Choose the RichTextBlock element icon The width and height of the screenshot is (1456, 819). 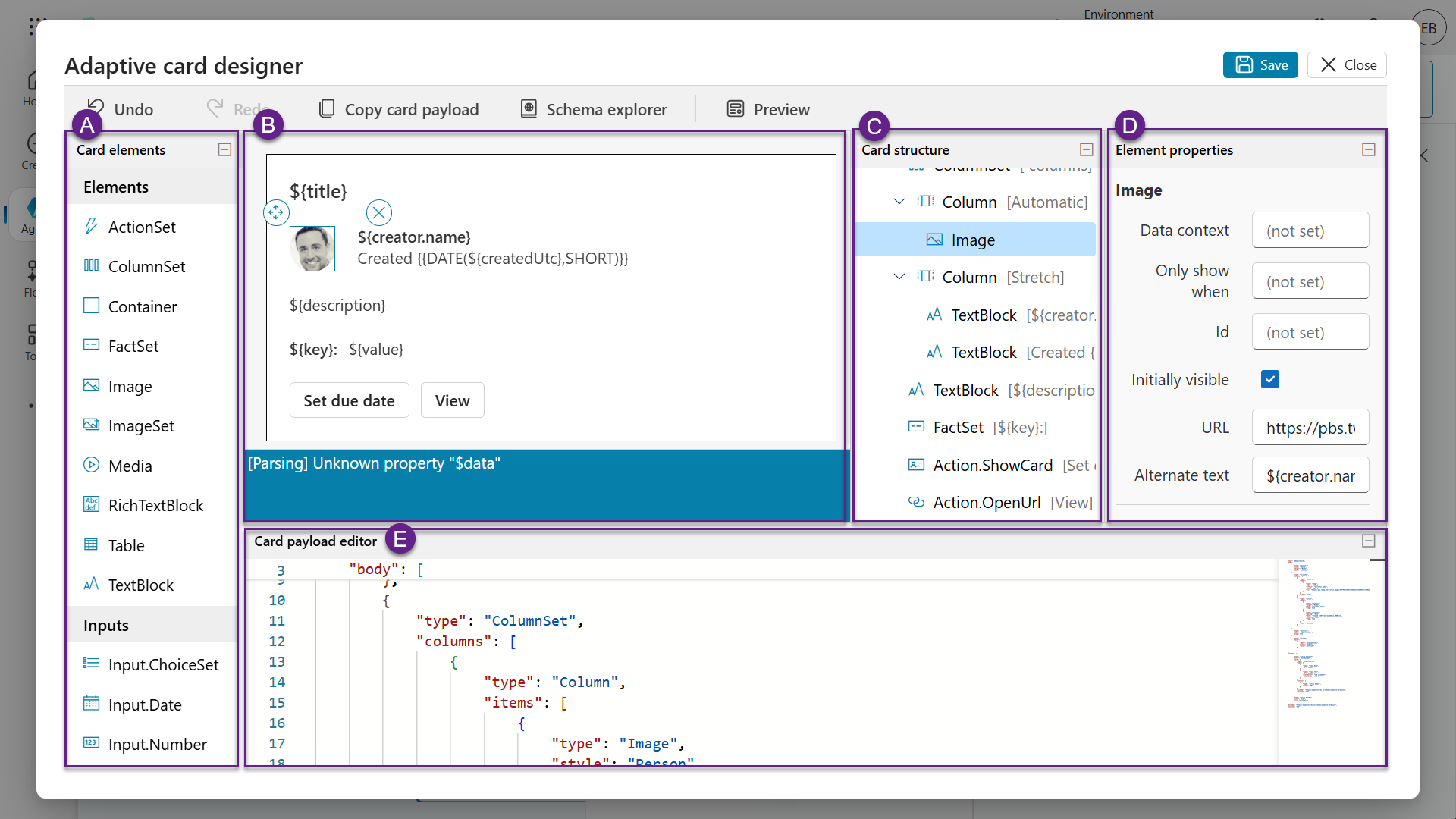click(91, 504)
